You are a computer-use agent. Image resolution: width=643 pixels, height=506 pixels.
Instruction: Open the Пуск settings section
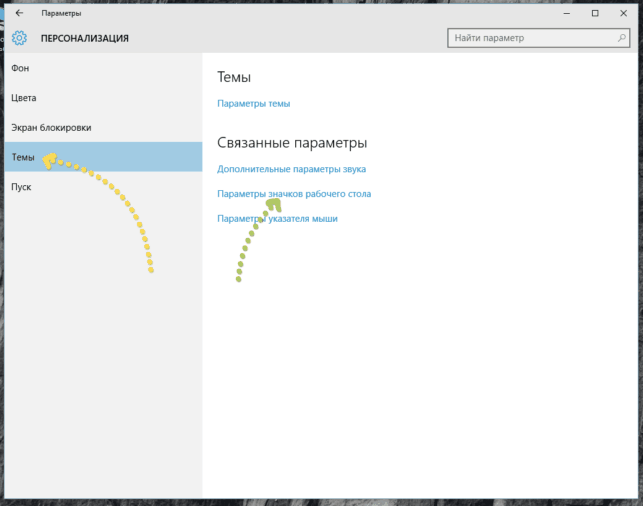click(x=103, y=187)
